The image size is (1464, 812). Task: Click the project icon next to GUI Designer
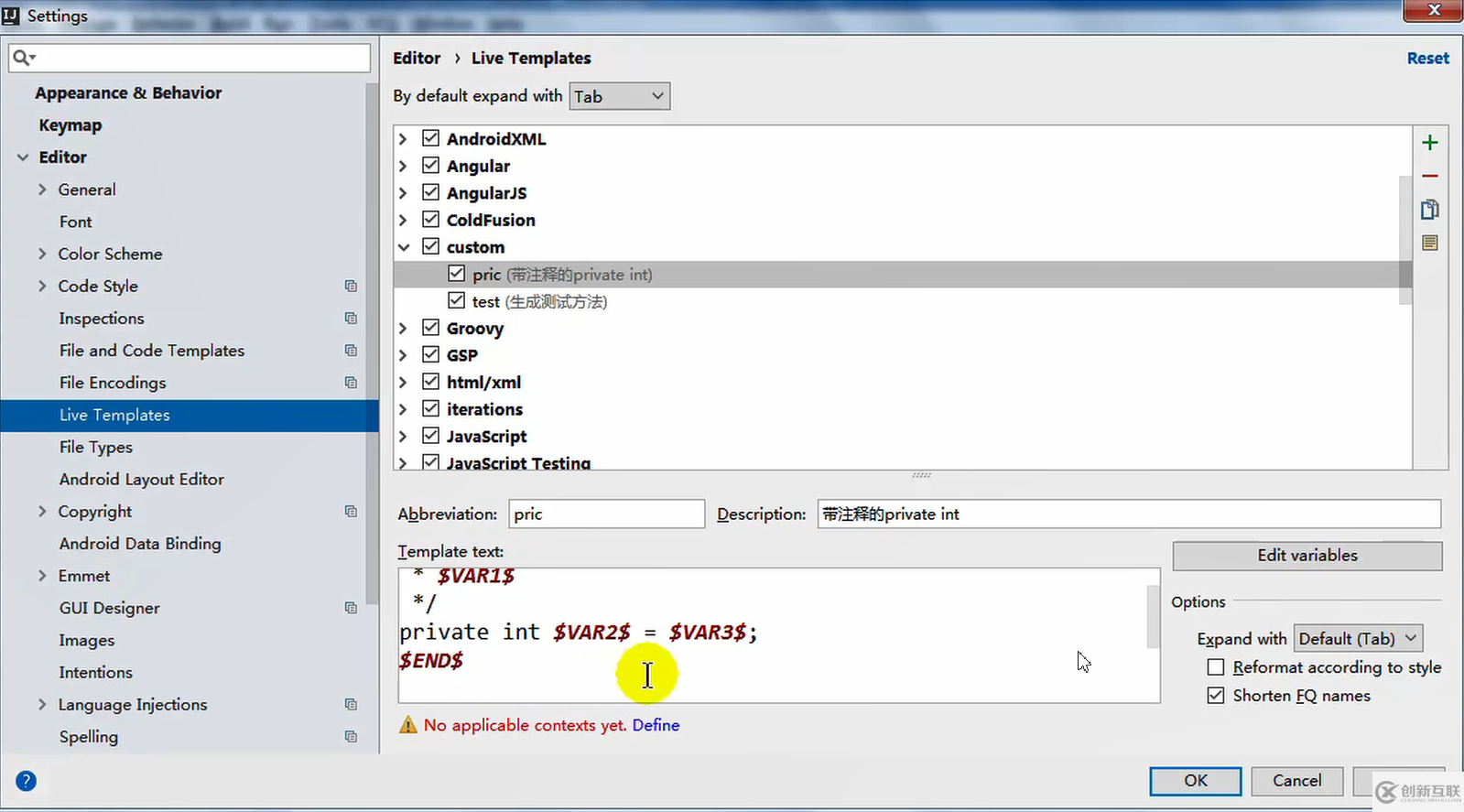(x=351, y=608)
